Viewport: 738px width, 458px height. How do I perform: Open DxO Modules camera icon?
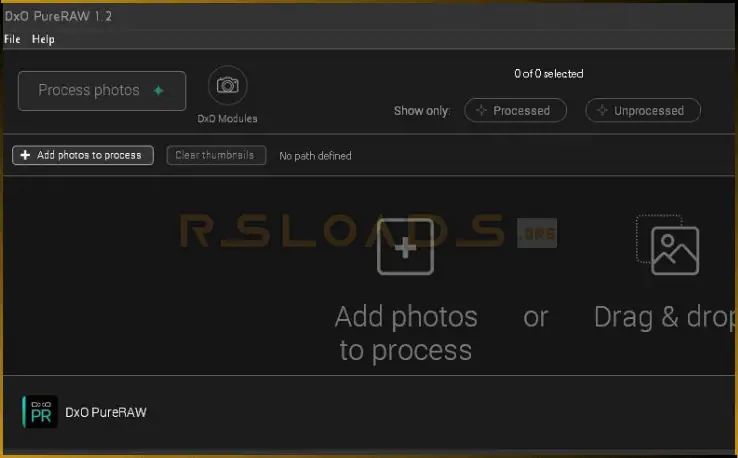227,85
